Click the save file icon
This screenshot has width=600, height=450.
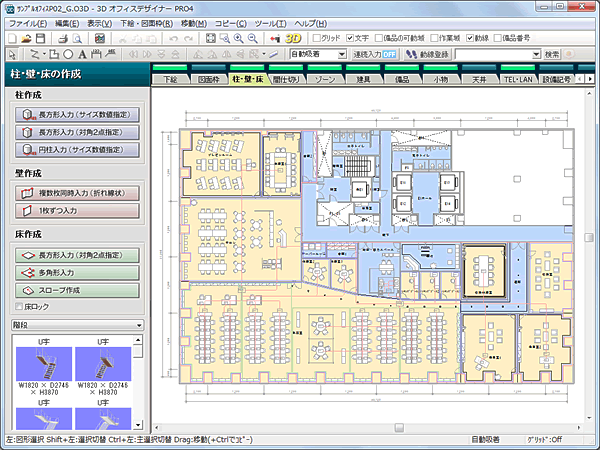click(41, 38)
